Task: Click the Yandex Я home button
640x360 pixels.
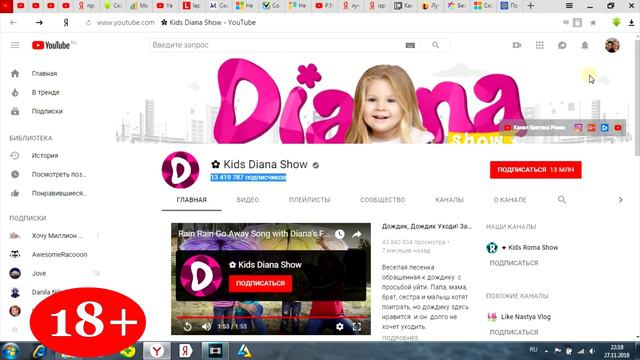Action: tap(66, 23)
